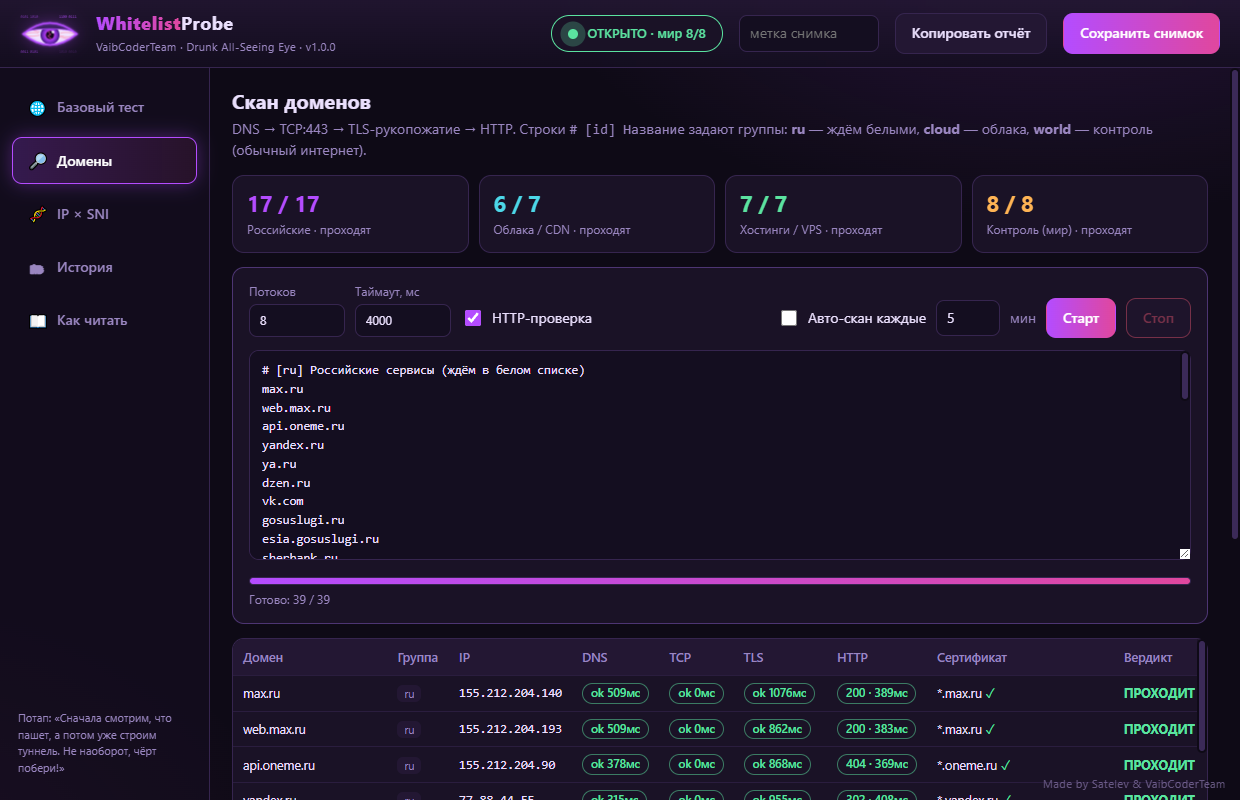The height and width of the screenshot is (800, 1240).
Task: Click the book icon beside Как читать
Action: click(x=37, y=321)
